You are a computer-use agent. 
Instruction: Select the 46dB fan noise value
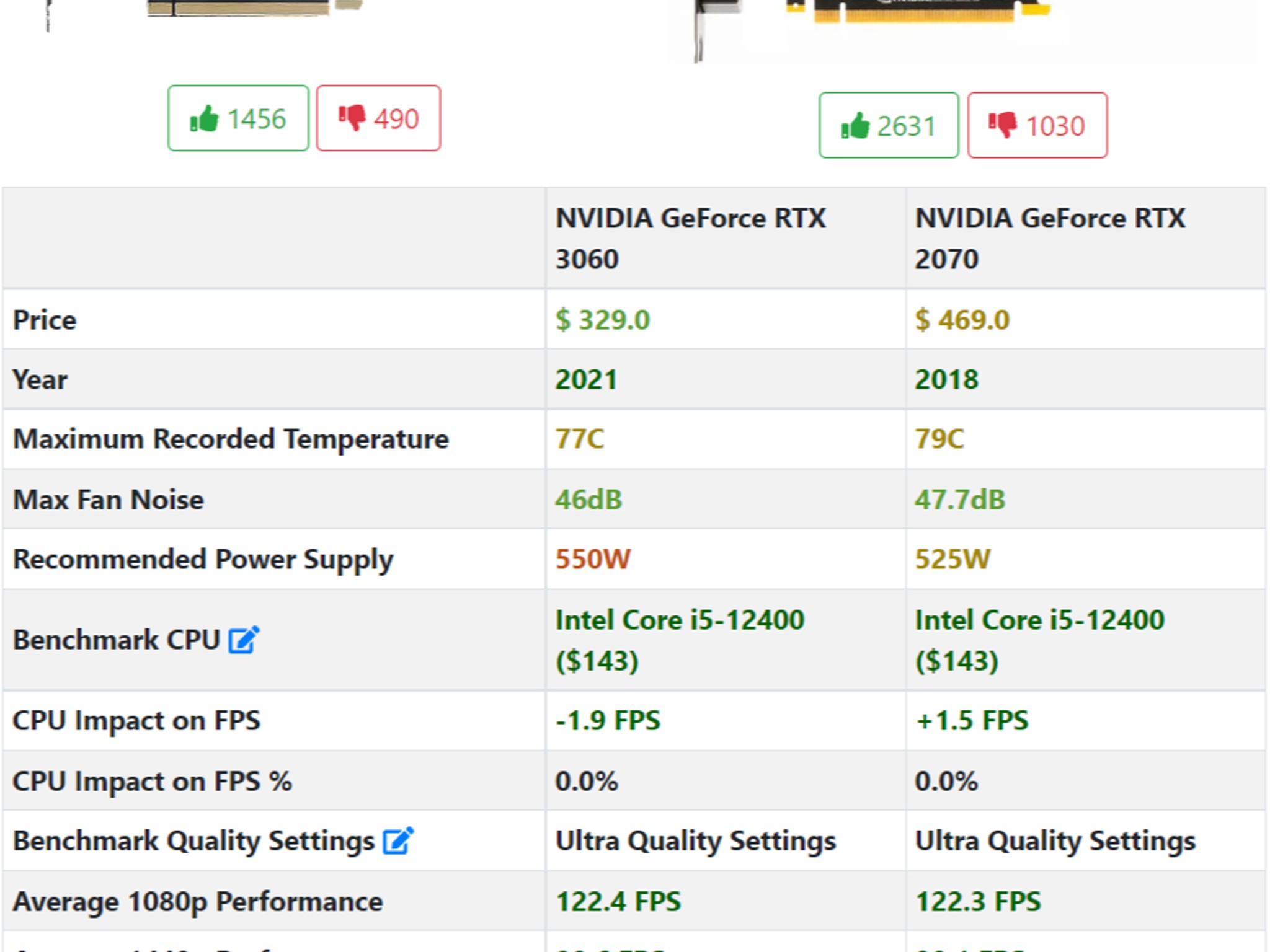pos(588,500)
